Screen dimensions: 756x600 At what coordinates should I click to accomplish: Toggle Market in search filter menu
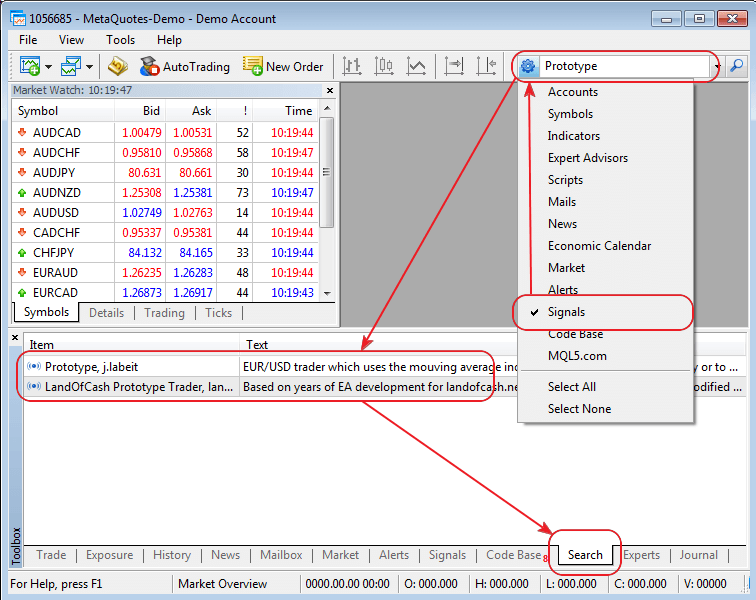coord(606,268)
